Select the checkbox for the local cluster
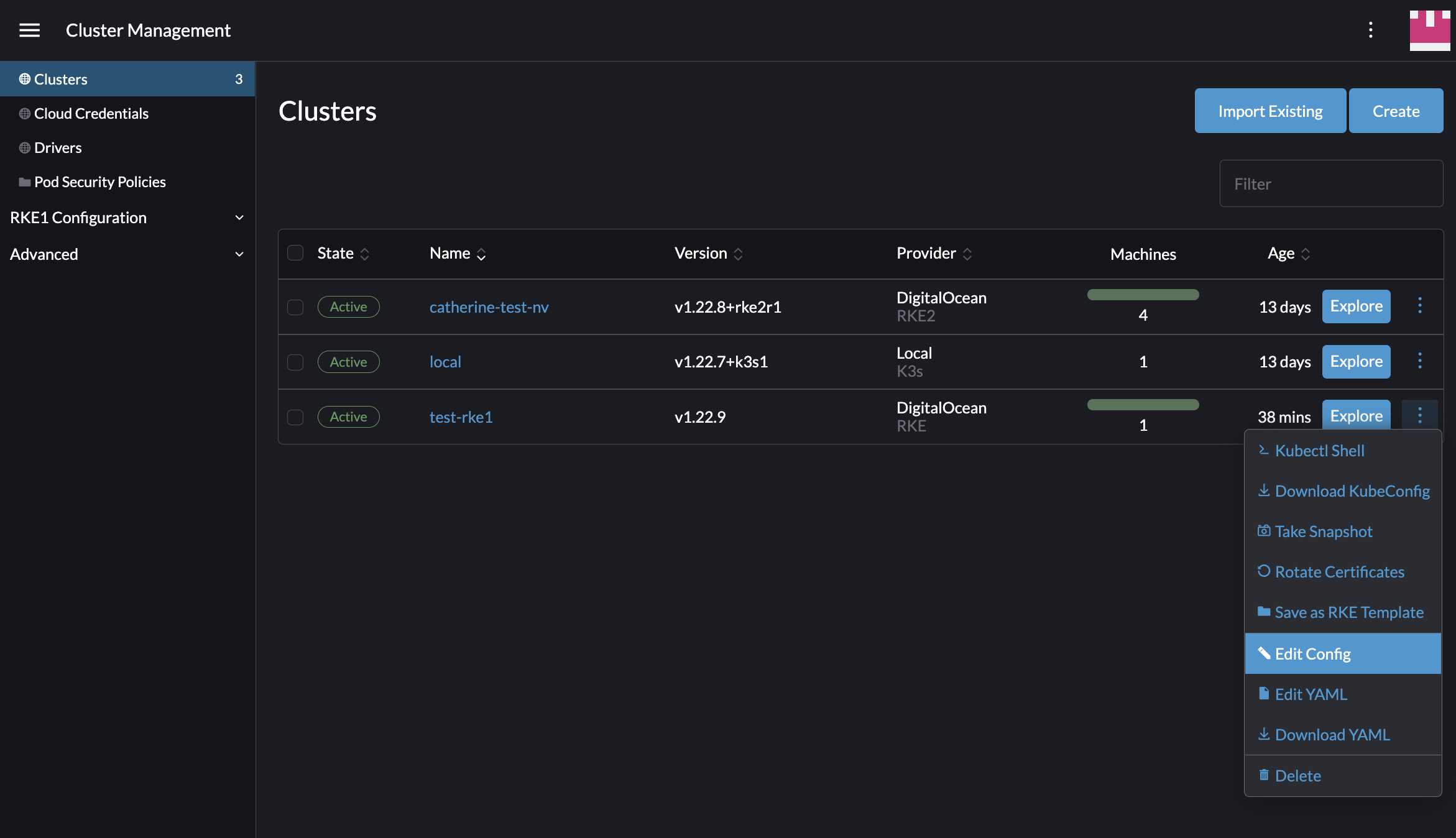Screen dimensions: 1456x838 [295, 362]
